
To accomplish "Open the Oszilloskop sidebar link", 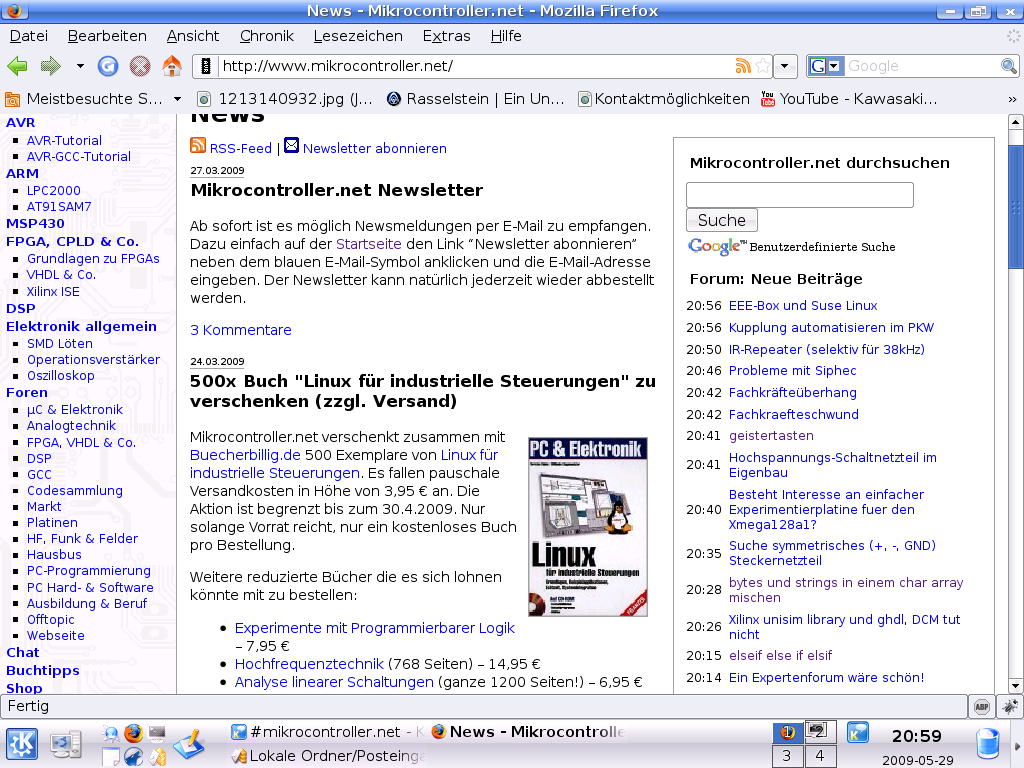I will (x=61, y=376).
